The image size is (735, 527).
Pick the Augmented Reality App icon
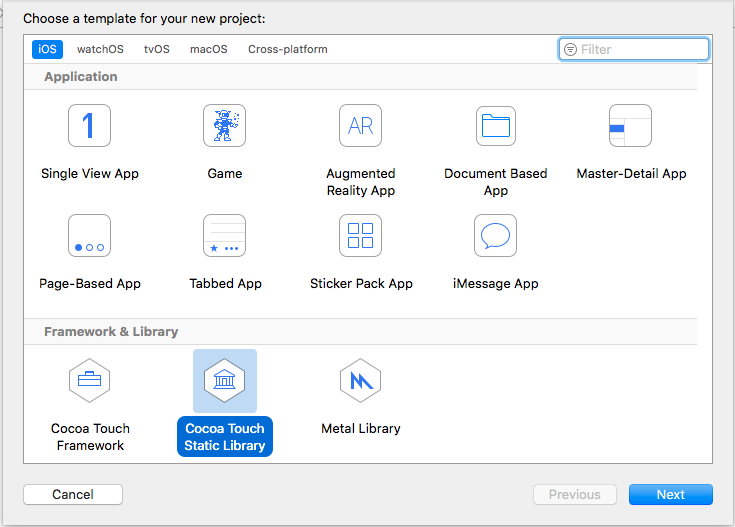(x=360, y=126)
